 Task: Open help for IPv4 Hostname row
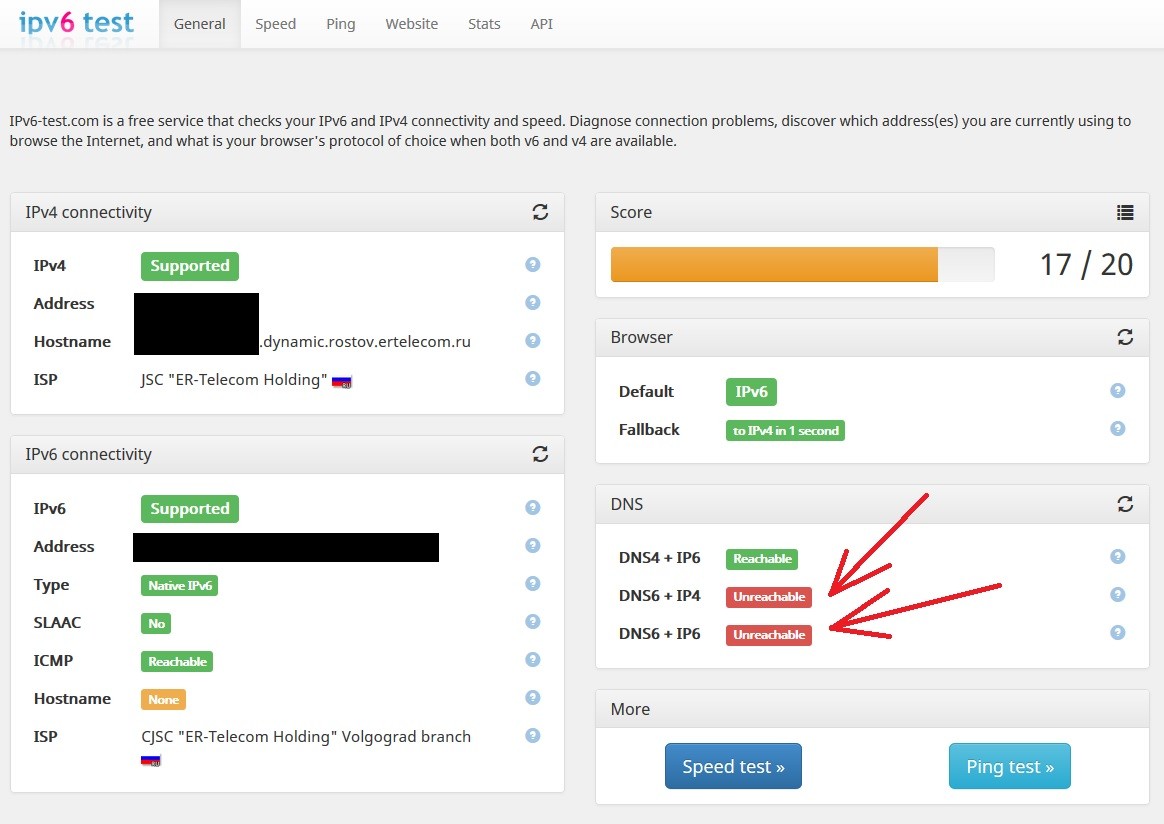(533, 340)
